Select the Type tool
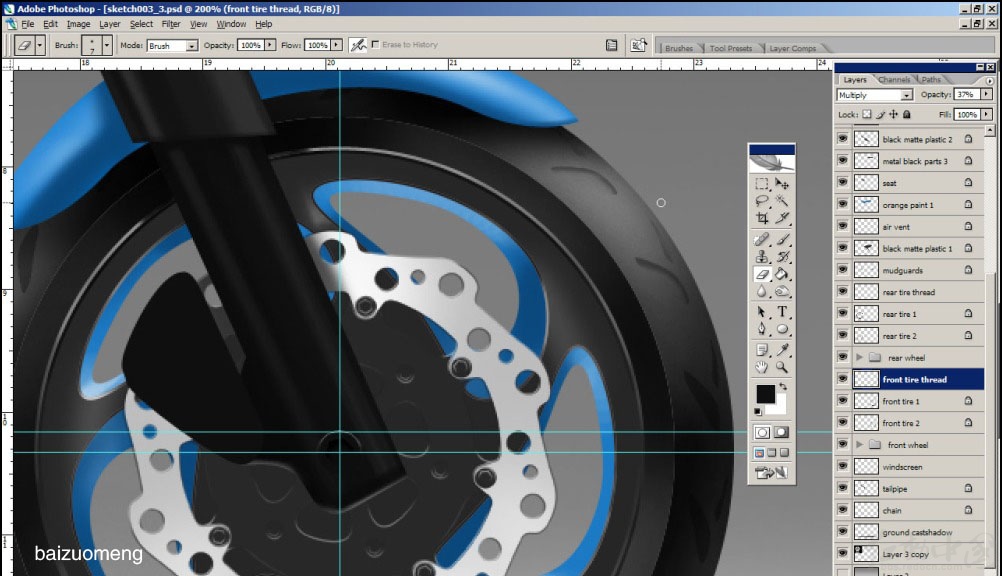The image size is (1002, 576). coord(782,312)
